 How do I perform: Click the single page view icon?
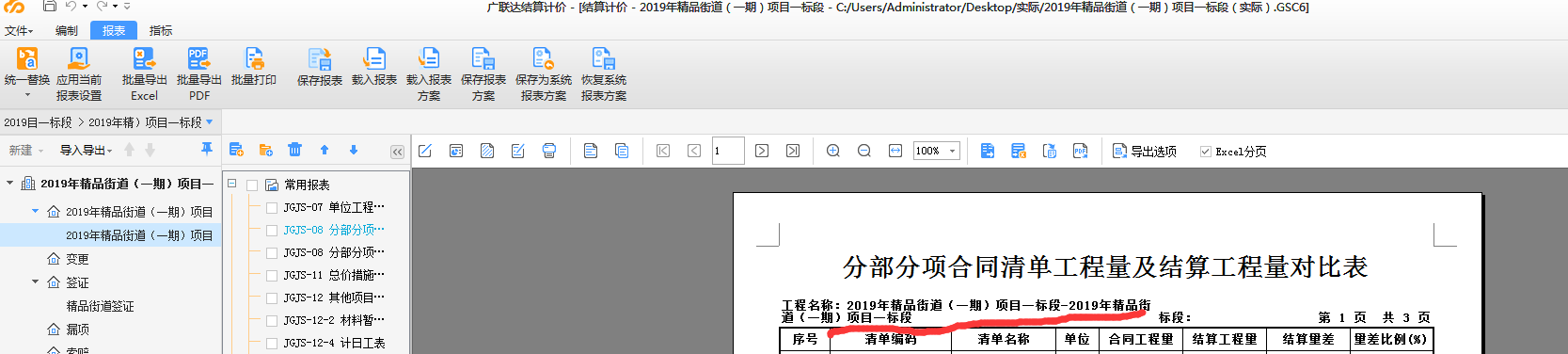point(591,151)
